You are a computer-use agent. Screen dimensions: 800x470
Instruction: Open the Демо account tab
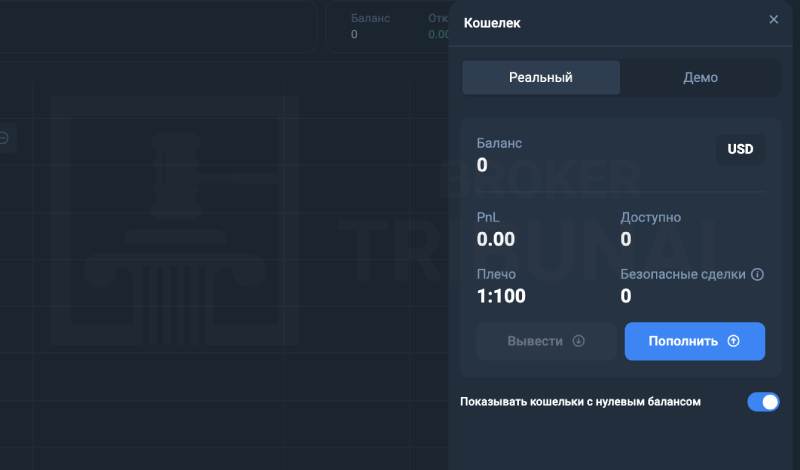point(700,78)
